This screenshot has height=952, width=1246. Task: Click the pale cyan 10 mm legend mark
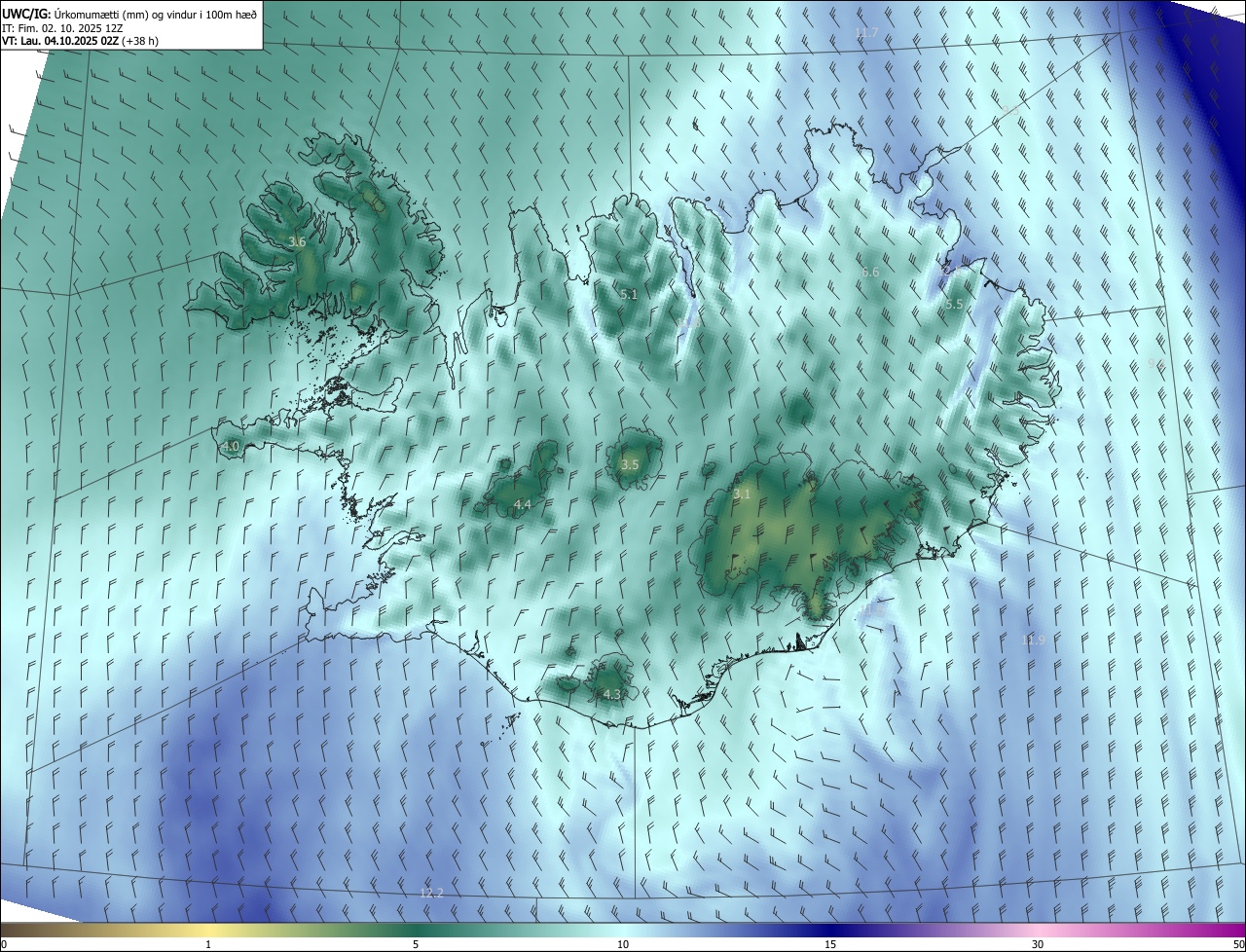coord(623,944)
